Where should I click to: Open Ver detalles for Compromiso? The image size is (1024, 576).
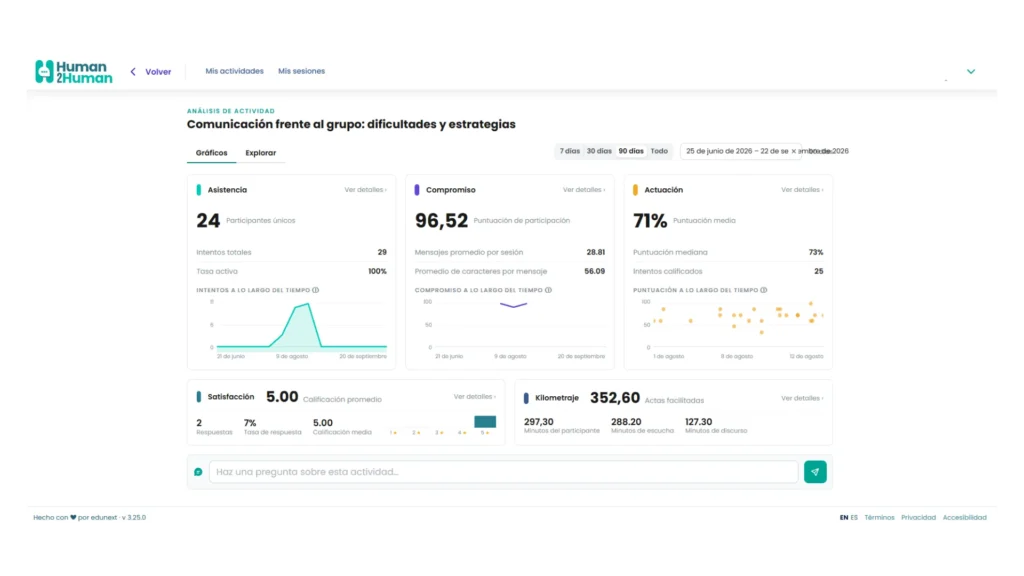pos(584,190)
